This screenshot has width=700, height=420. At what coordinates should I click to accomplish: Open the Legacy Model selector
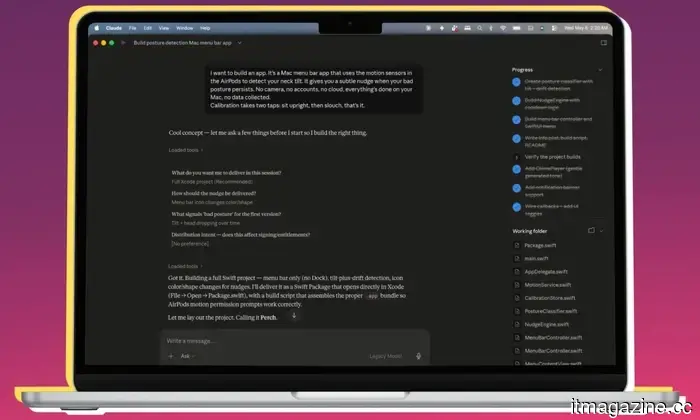(386, 356)
